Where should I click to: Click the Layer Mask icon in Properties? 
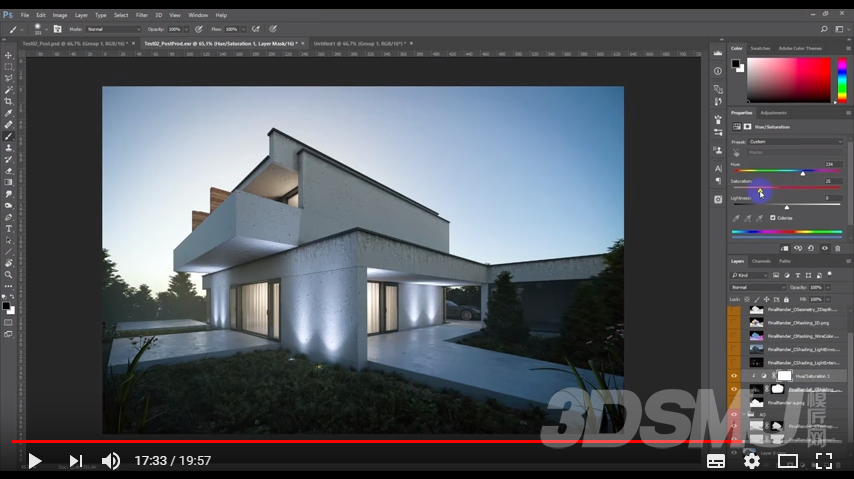[747, 127]
